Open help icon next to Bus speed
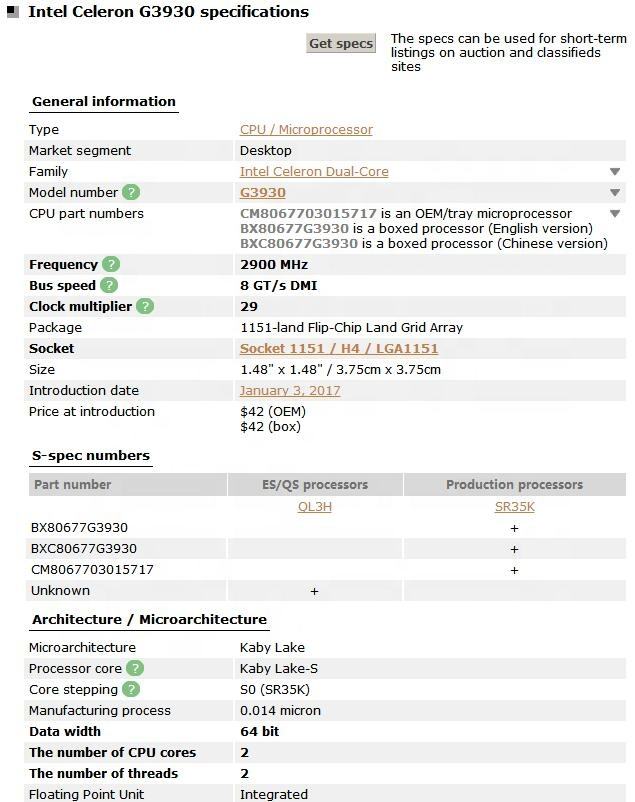 [109, 285]
